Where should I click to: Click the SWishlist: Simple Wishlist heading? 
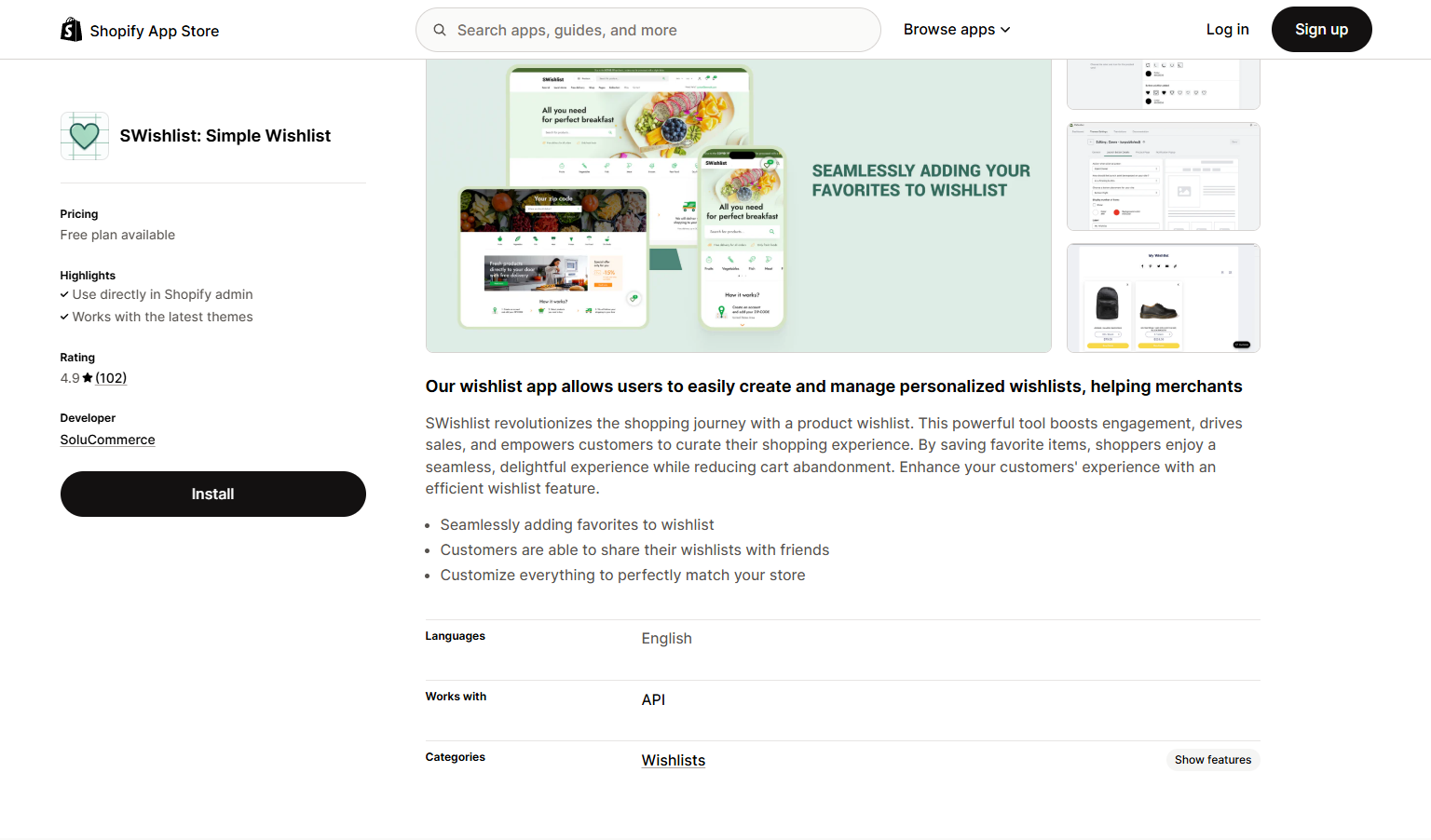(225, 136)
